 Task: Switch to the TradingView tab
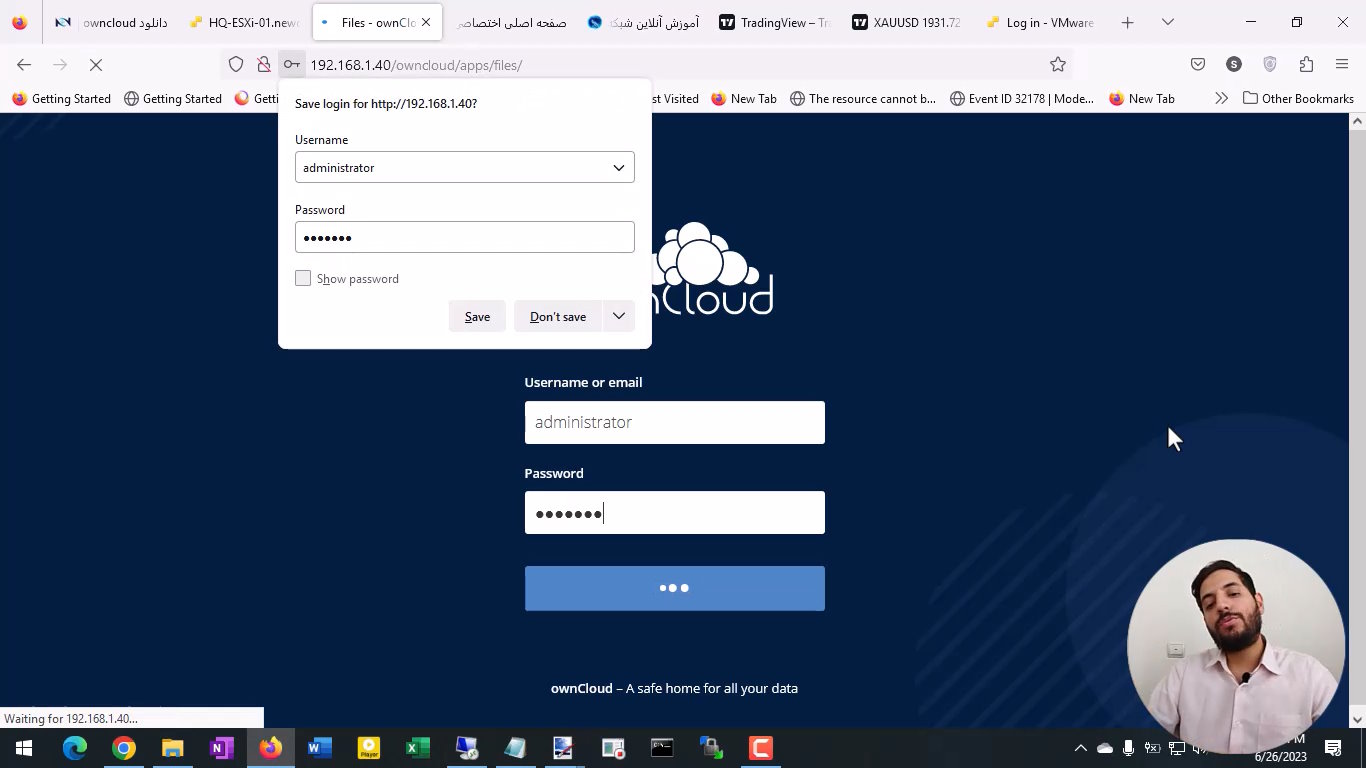(x=775, y=22)
